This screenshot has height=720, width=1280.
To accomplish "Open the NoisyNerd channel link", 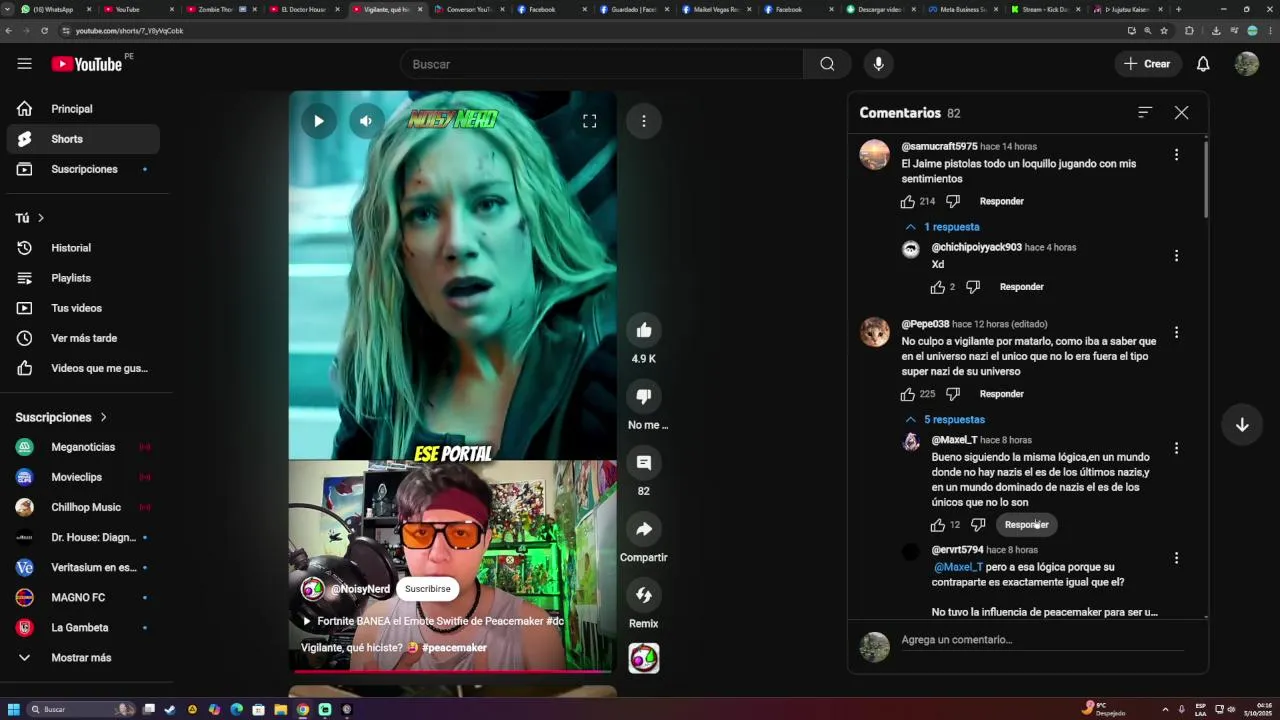I will tap(360, 589).
